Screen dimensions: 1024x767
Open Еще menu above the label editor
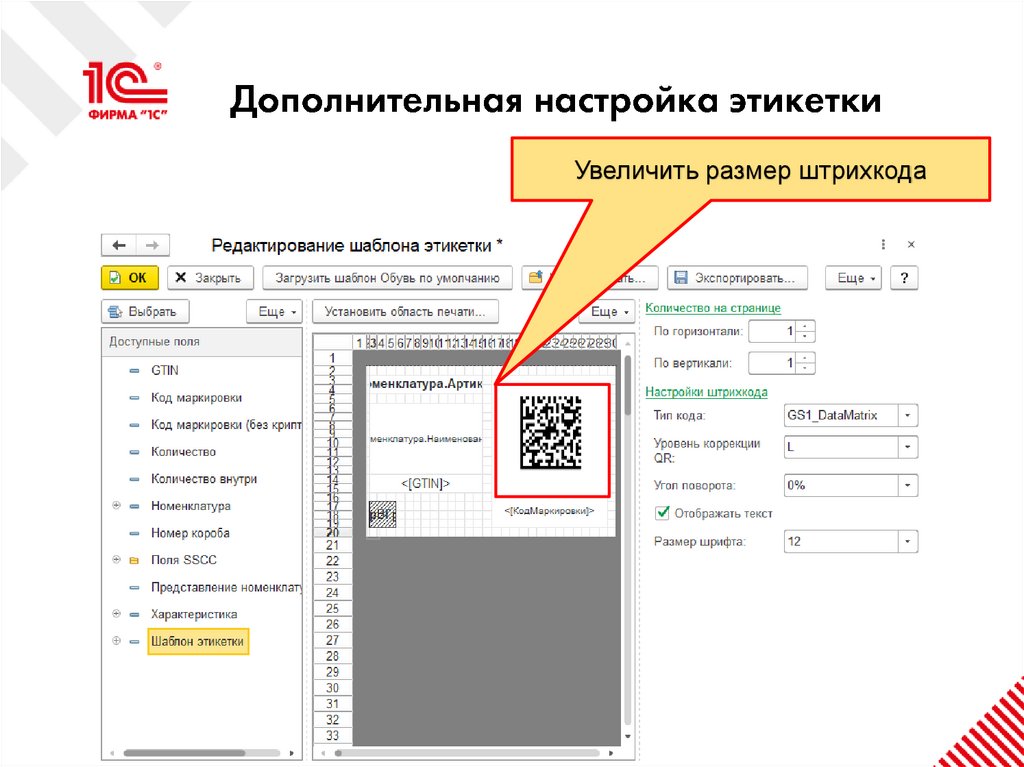tap(607, 312)
